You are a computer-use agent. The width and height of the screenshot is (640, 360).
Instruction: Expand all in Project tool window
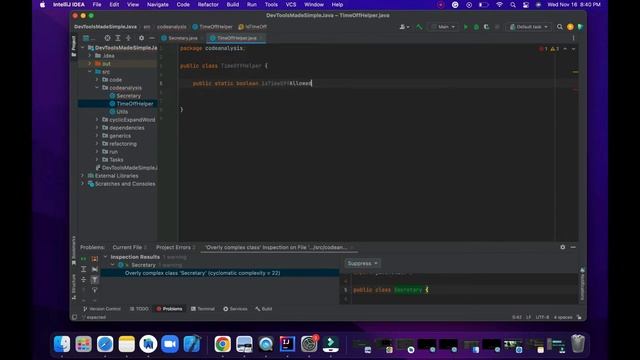coord(118,38)
